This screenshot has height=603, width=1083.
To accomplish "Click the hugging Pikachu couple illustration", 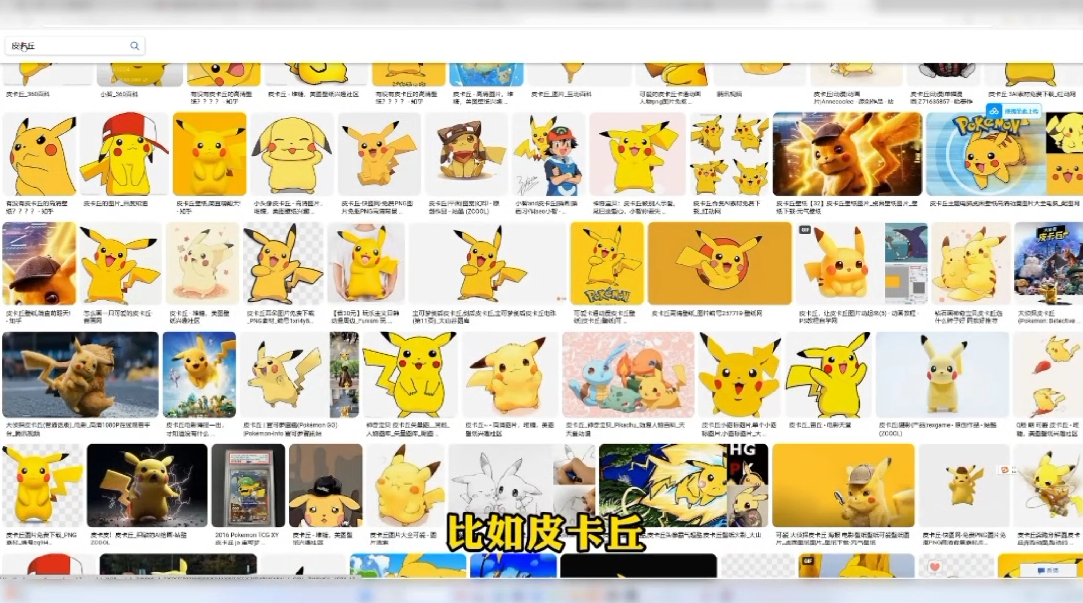I will (967, 263).
